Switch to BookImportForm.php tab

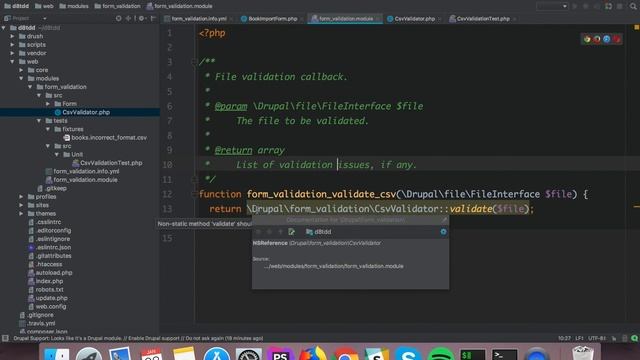coord(272,19)
